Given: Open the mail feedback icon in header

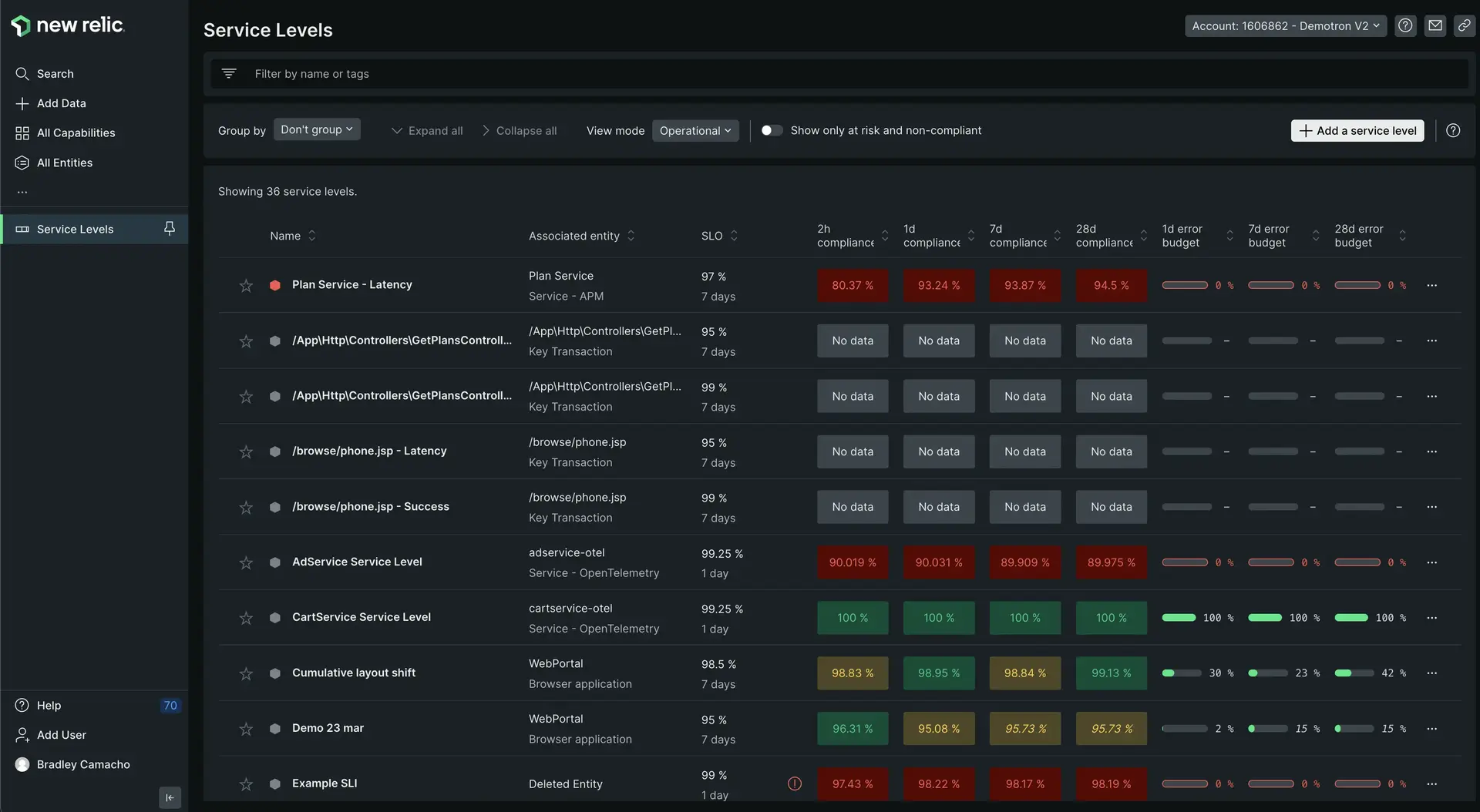Looking at the screenshot, I should [x=1435, y=25].
